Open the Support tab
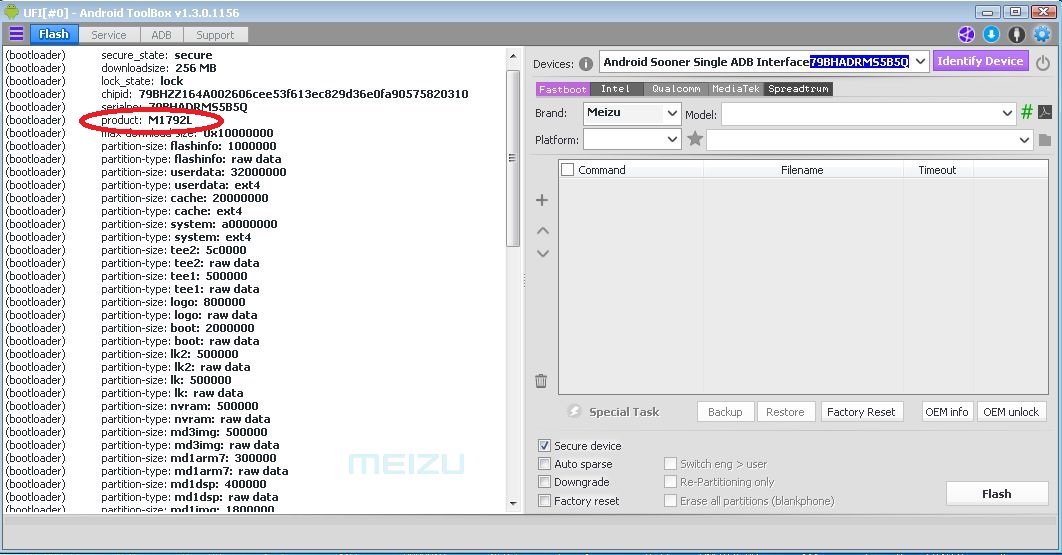 [215, 35]
